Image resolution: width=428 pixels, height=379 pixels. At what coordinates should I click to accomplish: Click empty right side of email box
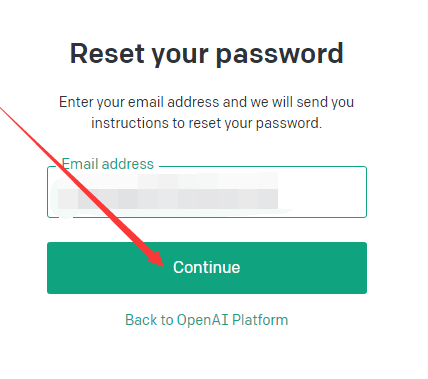click(322, 192)
